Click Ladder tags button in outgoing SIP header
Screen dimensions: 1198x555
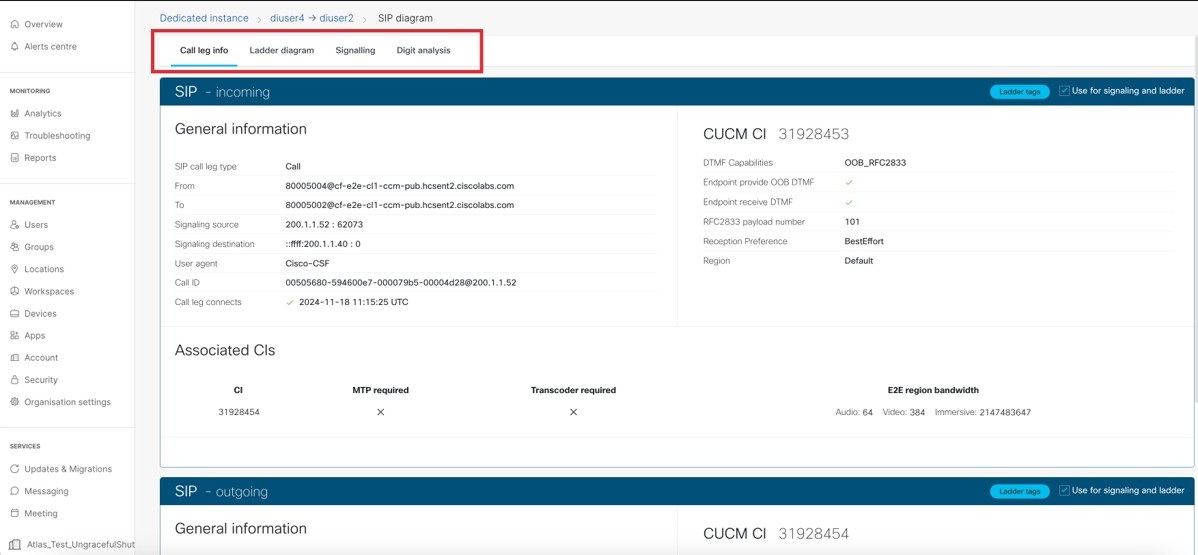pos(1020,492)
